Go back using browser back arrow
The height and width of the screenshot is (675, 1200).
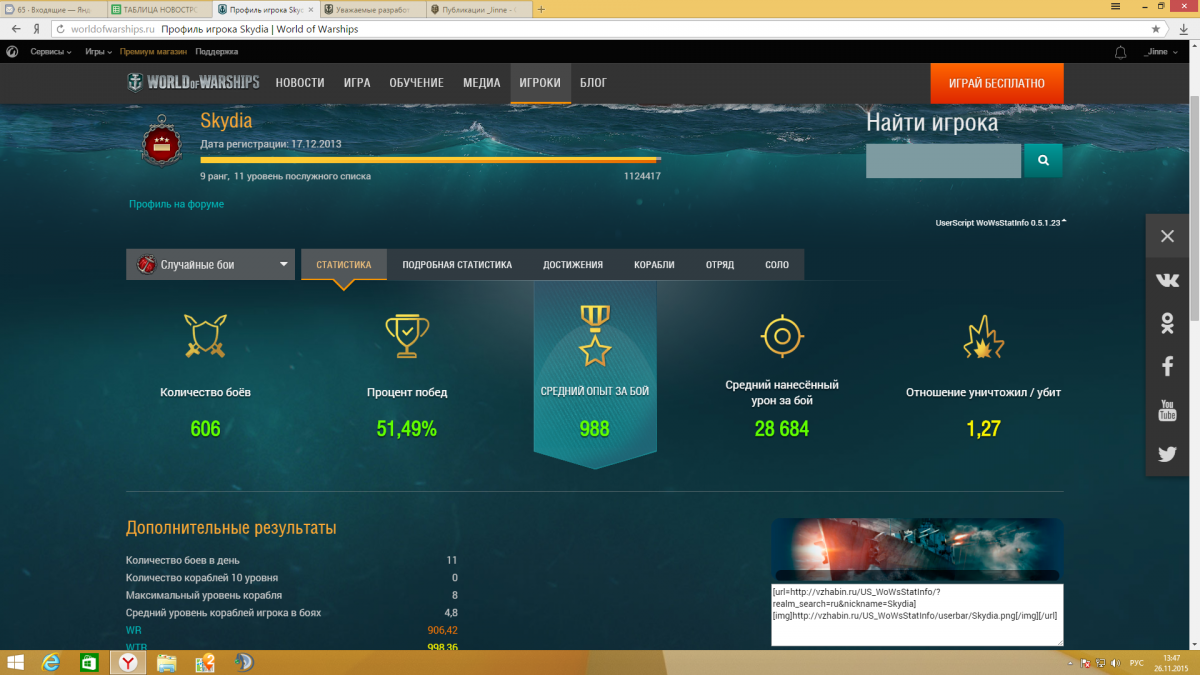(x=15, y=29)
